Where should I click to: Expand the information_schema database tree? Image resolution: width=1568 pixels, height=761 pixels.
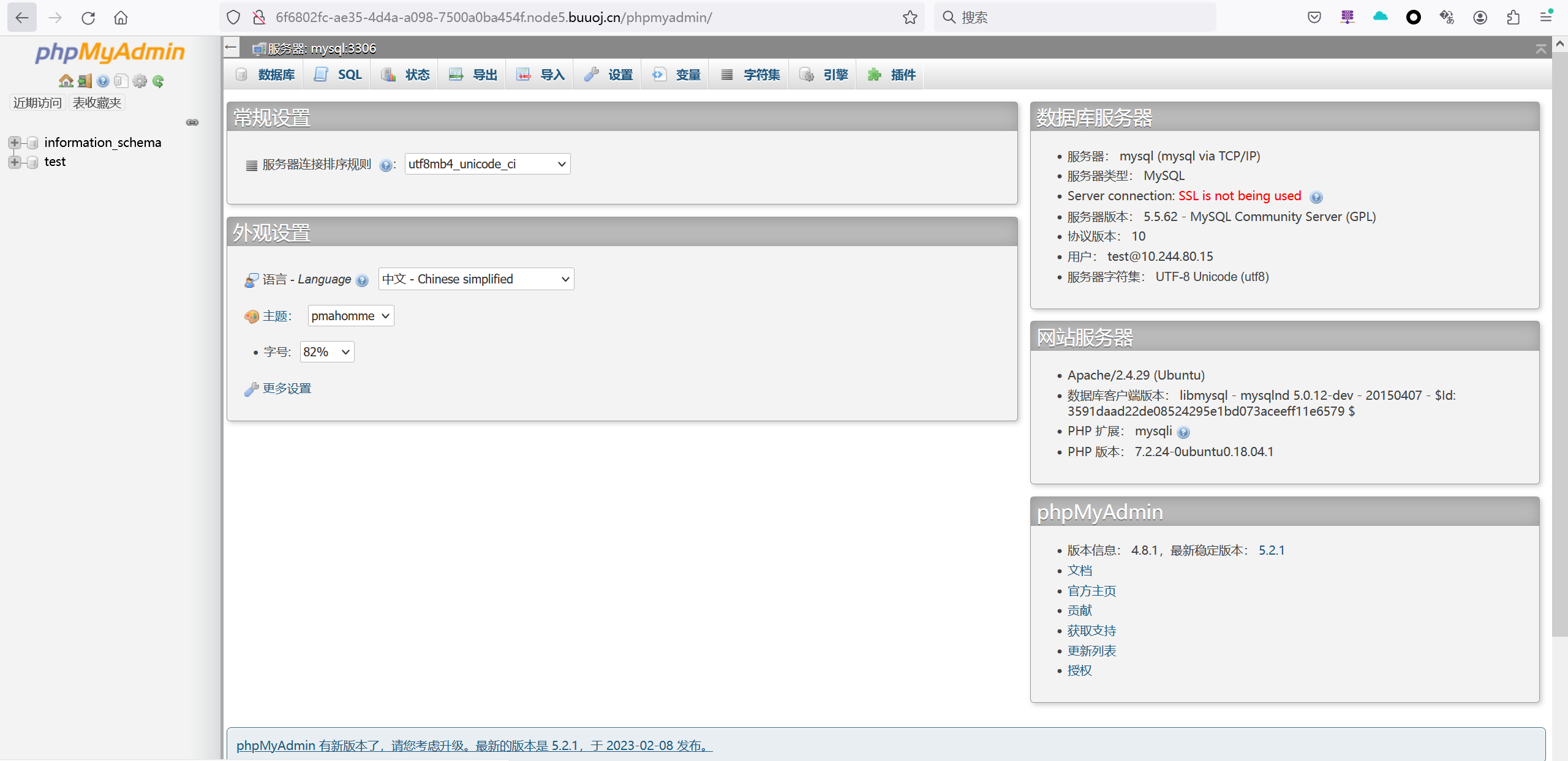[x=14, y=143]
